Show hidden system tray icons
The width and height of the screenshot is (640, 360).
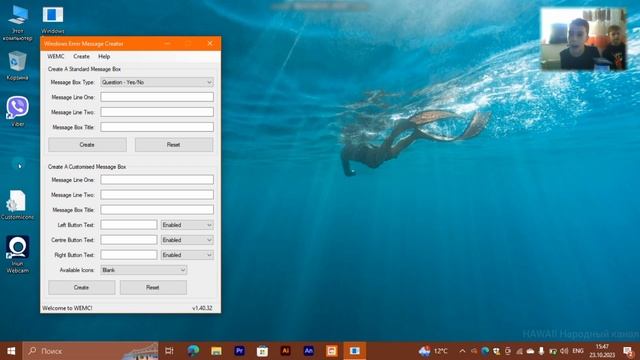[462, 351]
